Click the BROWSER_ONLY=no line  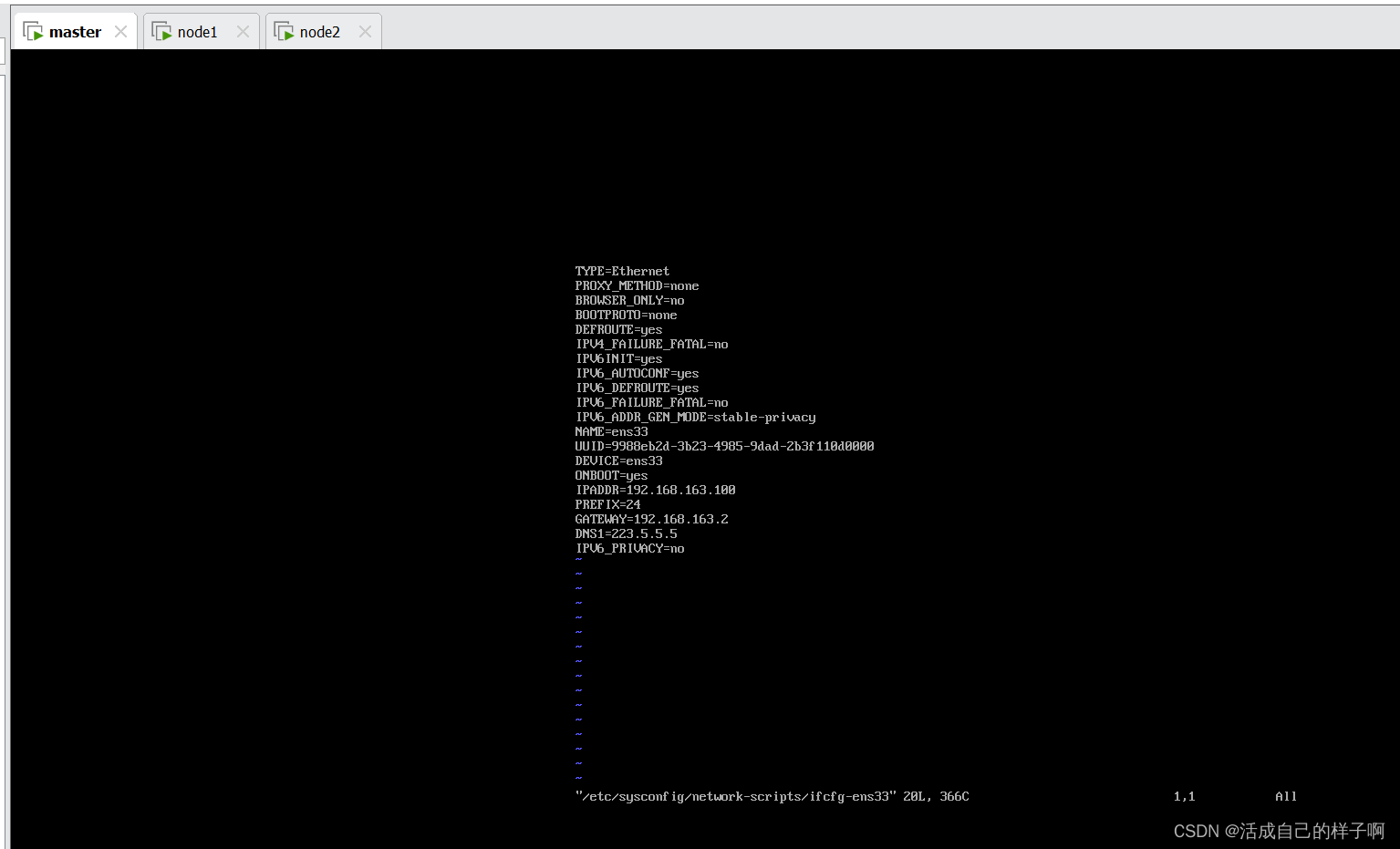pos(629,300)
